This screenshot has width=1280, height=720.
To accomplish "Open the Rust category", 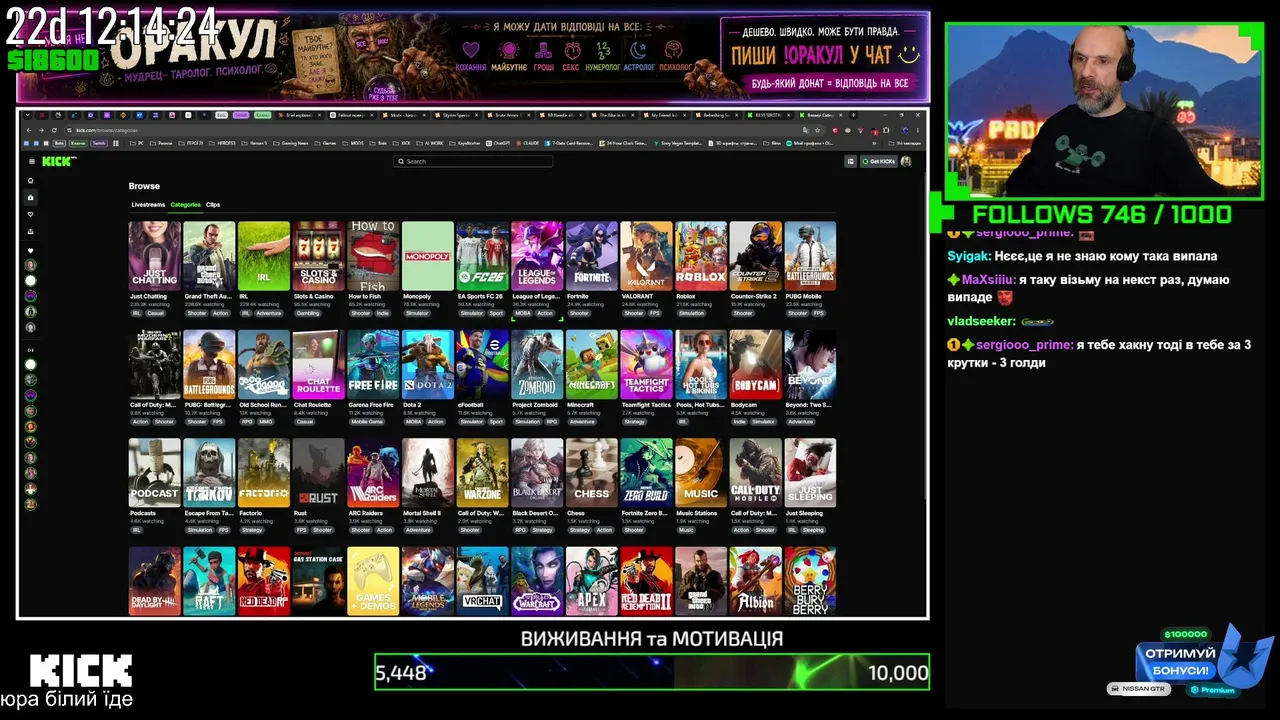I will 318,473.
